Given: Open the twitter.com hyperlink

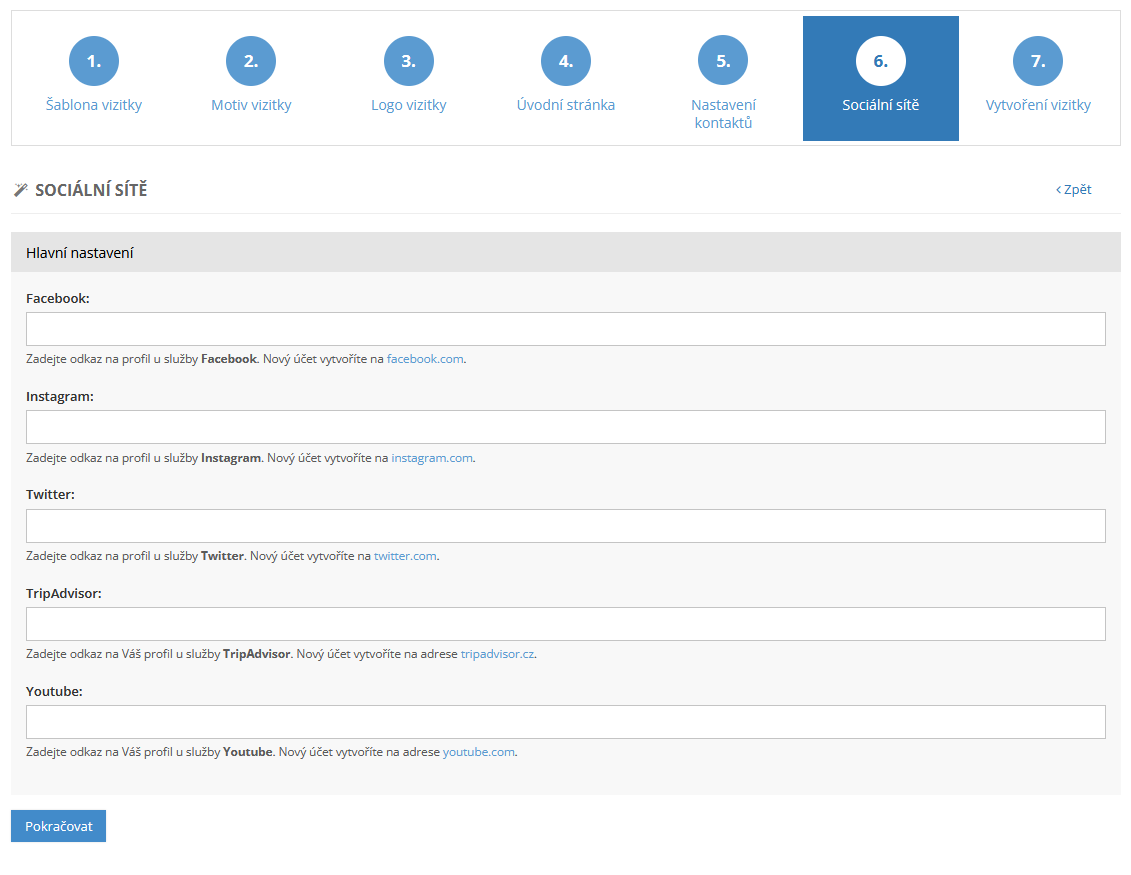Looking at the screenshot, I should coord(405,556).
